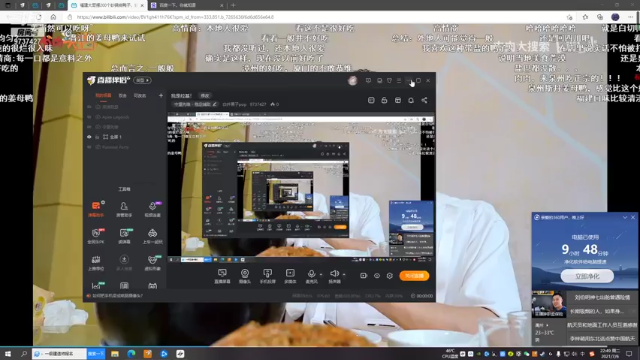Click the speaker volume icon
This screenshot has width=640, height=360.
click(x=334, y=273)
